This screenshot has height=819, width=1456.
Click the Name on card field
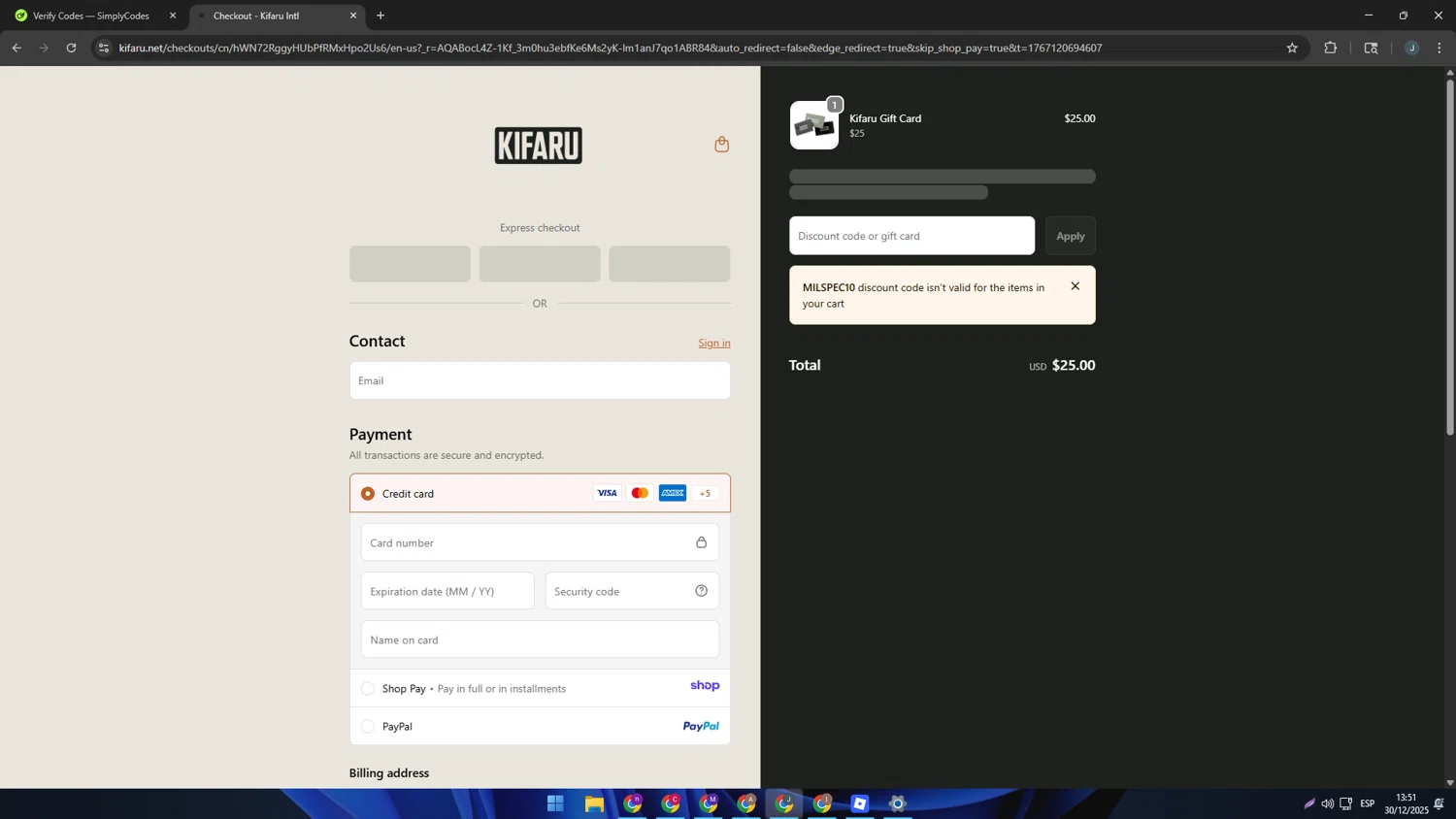point(540,639)
